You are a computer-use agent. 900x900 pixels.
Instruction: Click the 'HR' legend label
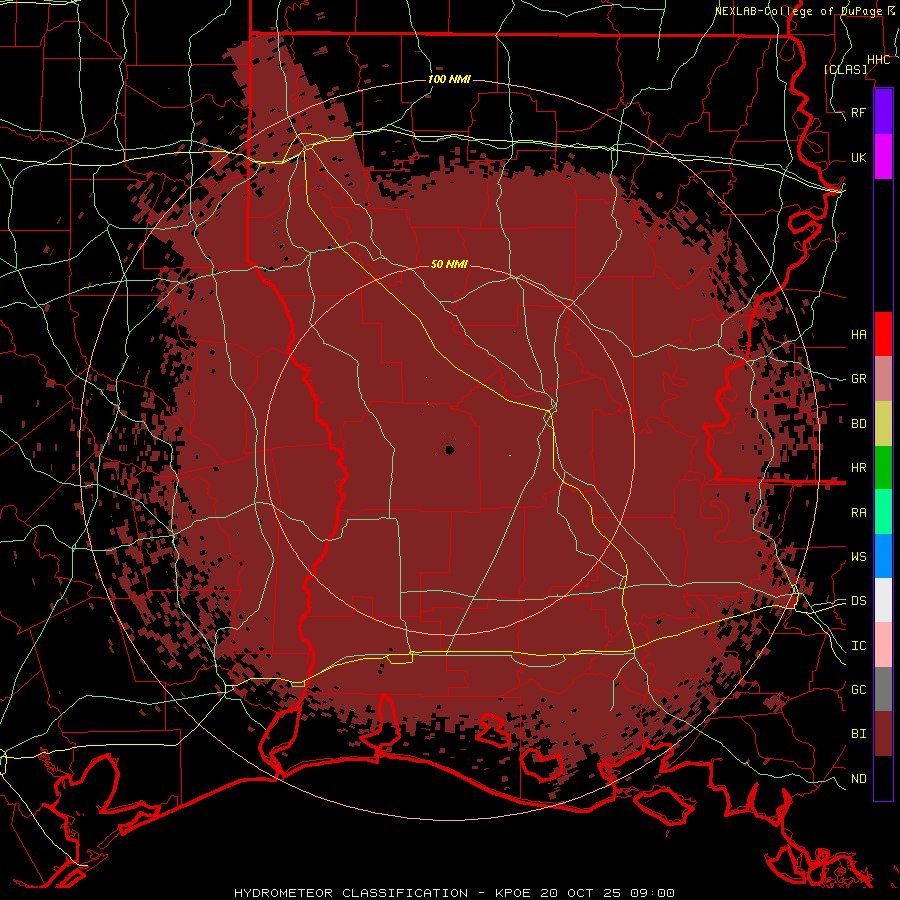point(859,468)
